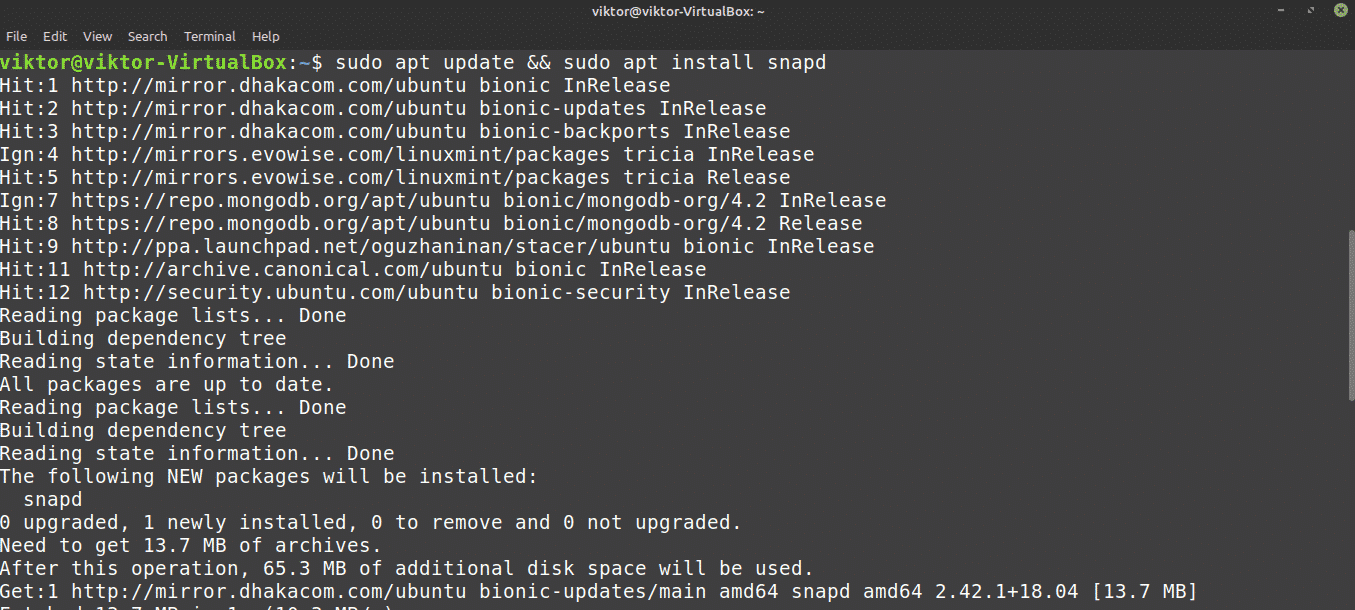Screen dimensions: 1355x610
Task: Open the Search menu
Action: tap(148, 36)
